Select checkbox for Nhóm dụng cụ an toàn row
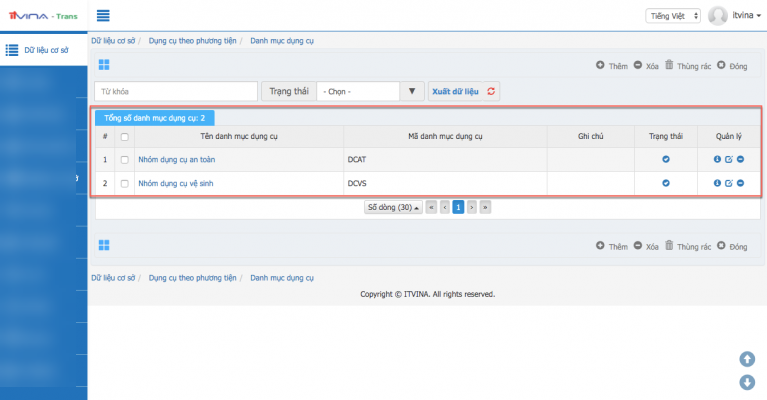767x400 pixels. [124, 159]
